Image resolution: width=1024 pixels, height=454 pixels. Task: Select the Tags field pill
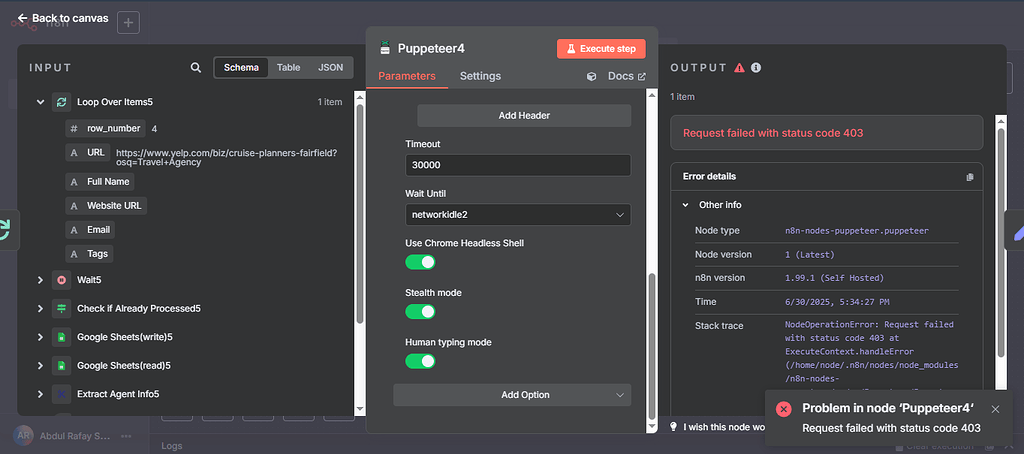(89, 253)
